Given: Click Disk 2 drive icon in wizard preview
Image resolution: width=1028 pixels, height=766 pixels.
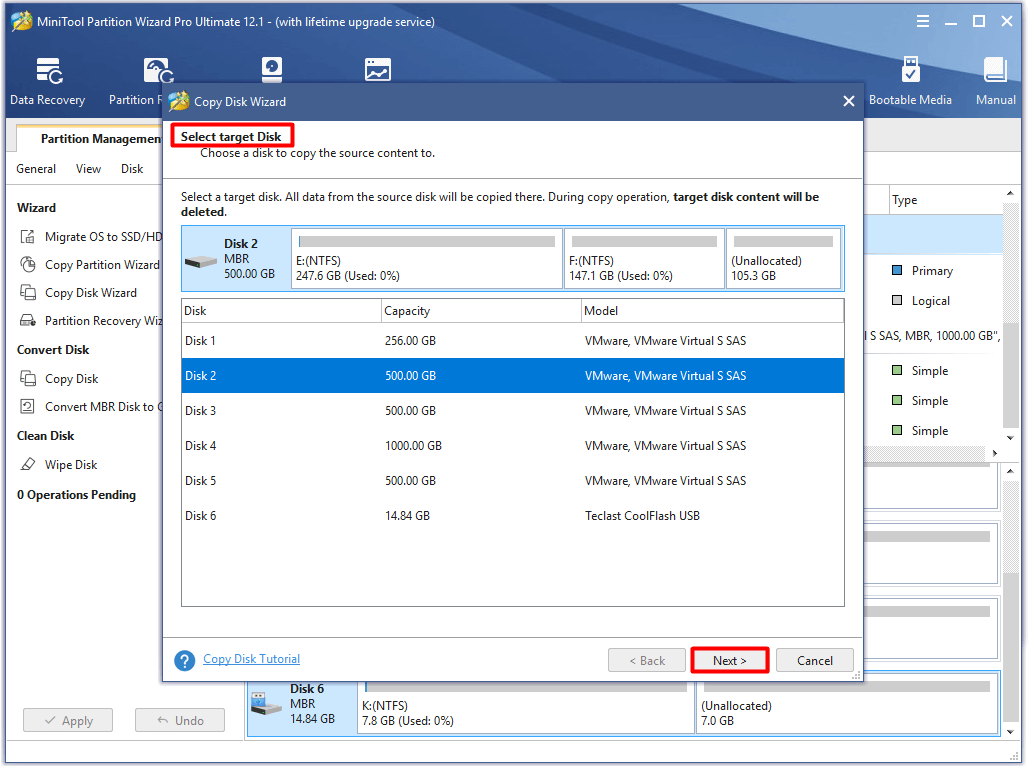Looking at the screenshot, I should coord(201,261).
